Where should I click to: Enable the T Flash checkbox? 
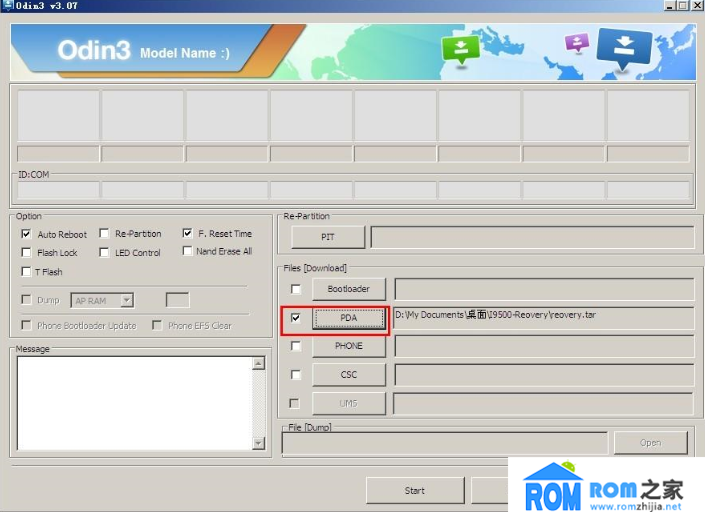27,272
